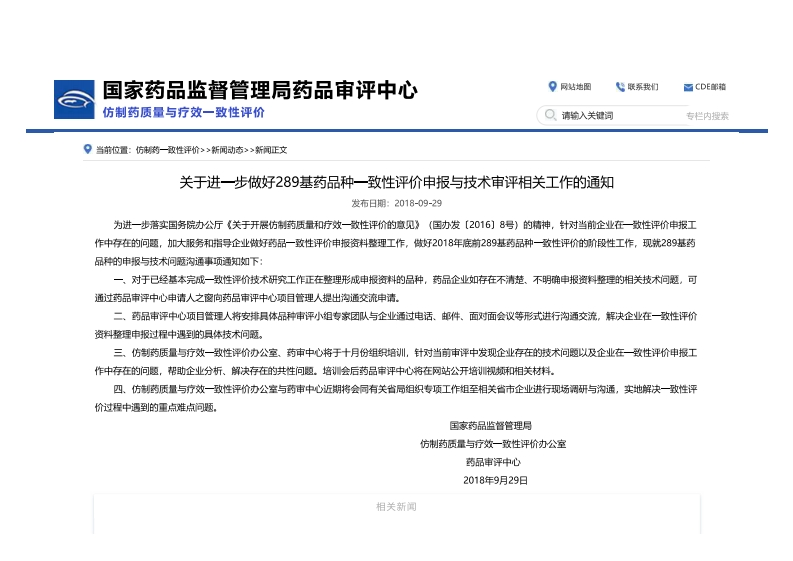Click the paragraph starting 为进一步落实国务院办公厅
Image resolution: width=793 pixels, height=561 pixels.
396,243
